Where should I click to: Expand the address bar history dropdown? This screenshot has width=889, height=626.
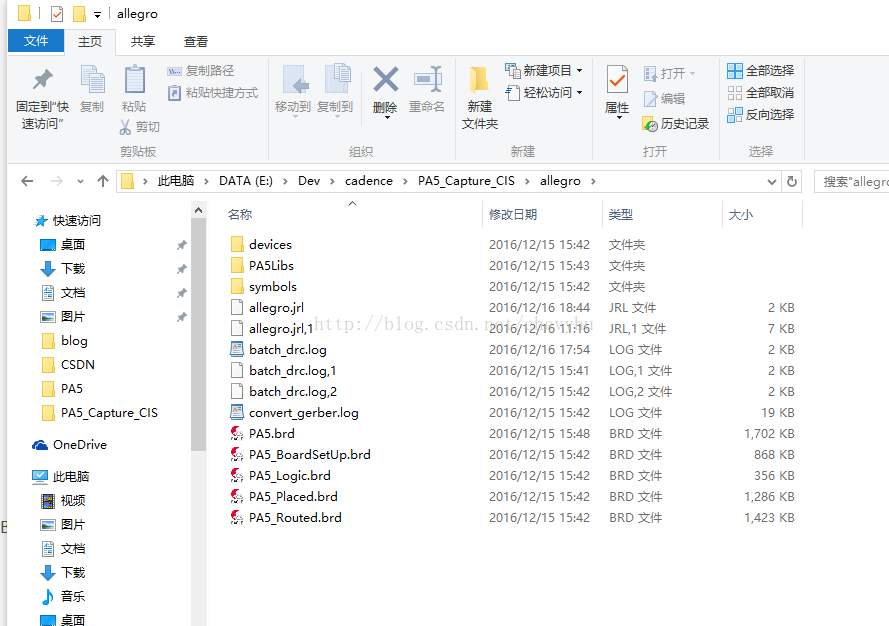pyautogui.click(x=771, y=182)
